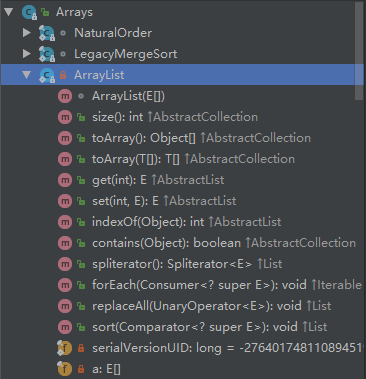Click the private lock icon next to ArrayList
The width and height of the screenshot is (366, 379).
(x=63, y=75)
